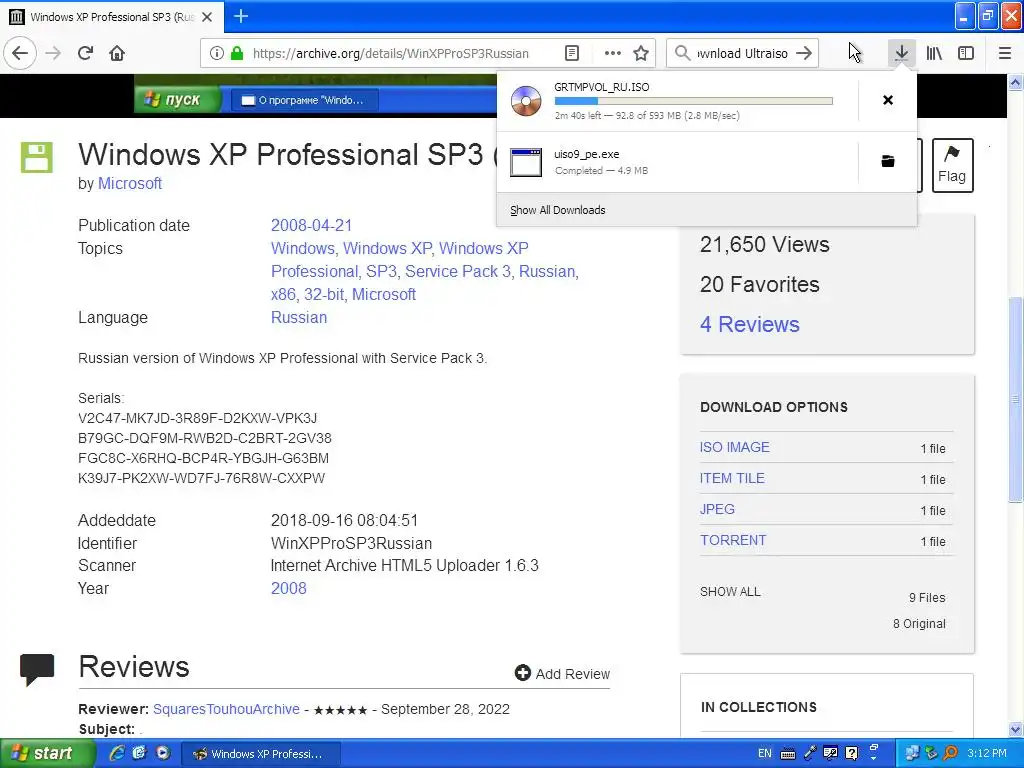Submit the search with arrow button

click(805, 53)
